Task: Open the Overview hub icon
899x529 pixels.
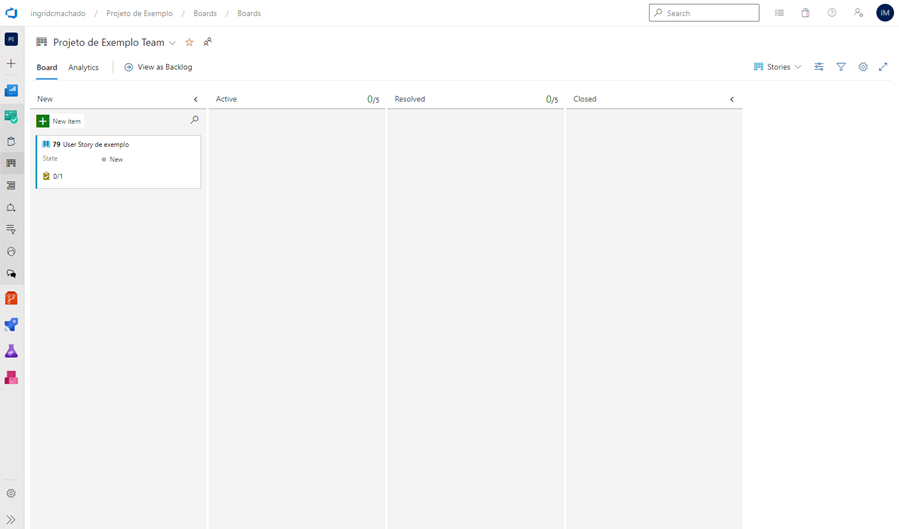Action: (x=11, y=91)
